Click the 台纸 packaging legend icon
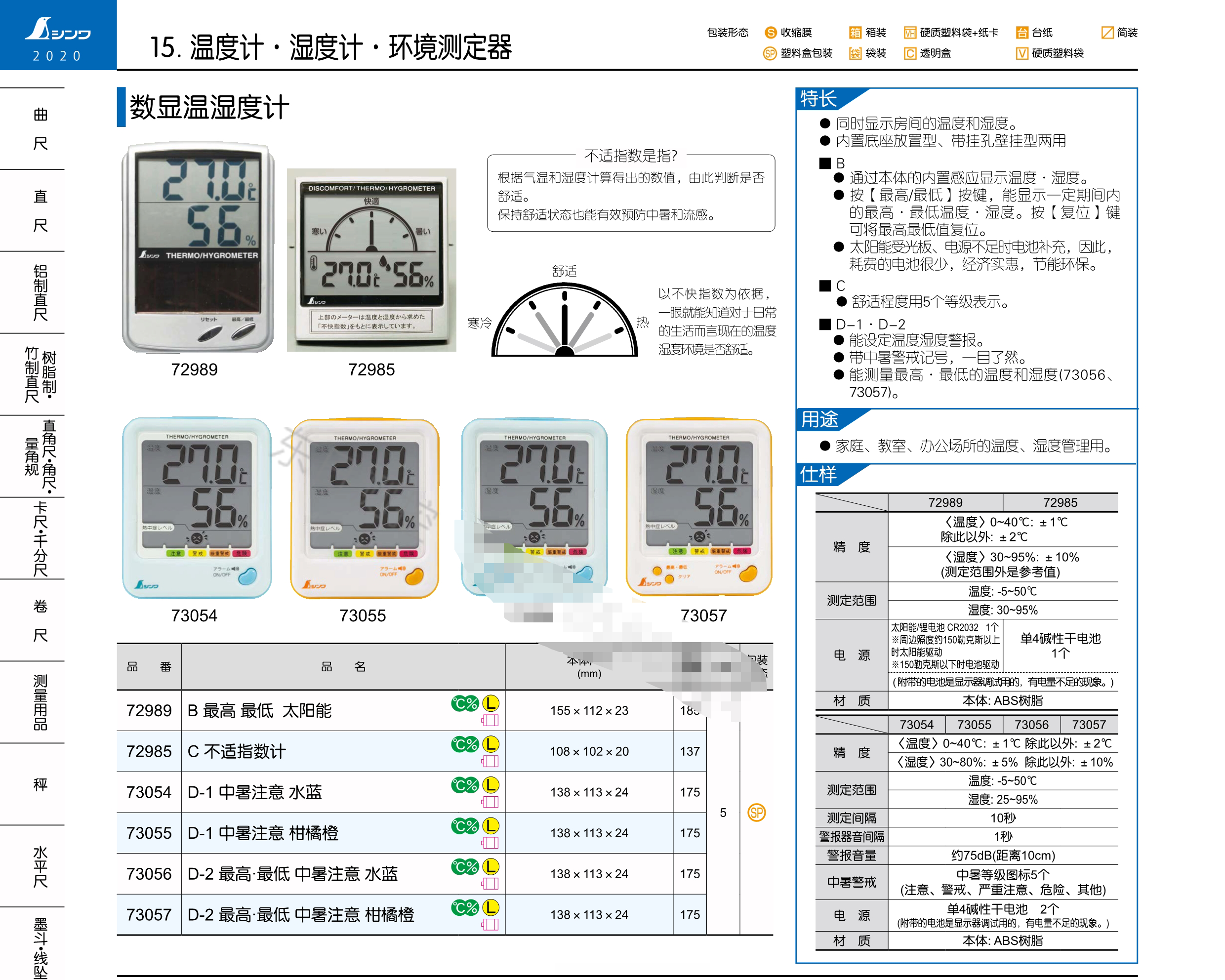Image resolution: width=1225 pixels, height=980 pixels. click(1022, 33)
